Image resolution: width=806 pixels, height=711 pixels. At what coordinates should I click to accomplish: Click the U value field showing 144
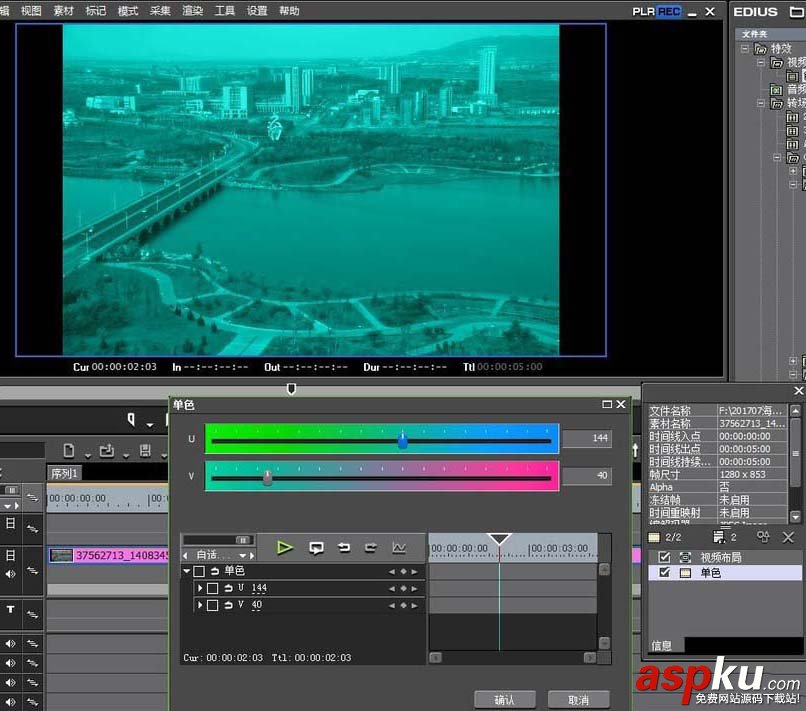tap(587, 438)
